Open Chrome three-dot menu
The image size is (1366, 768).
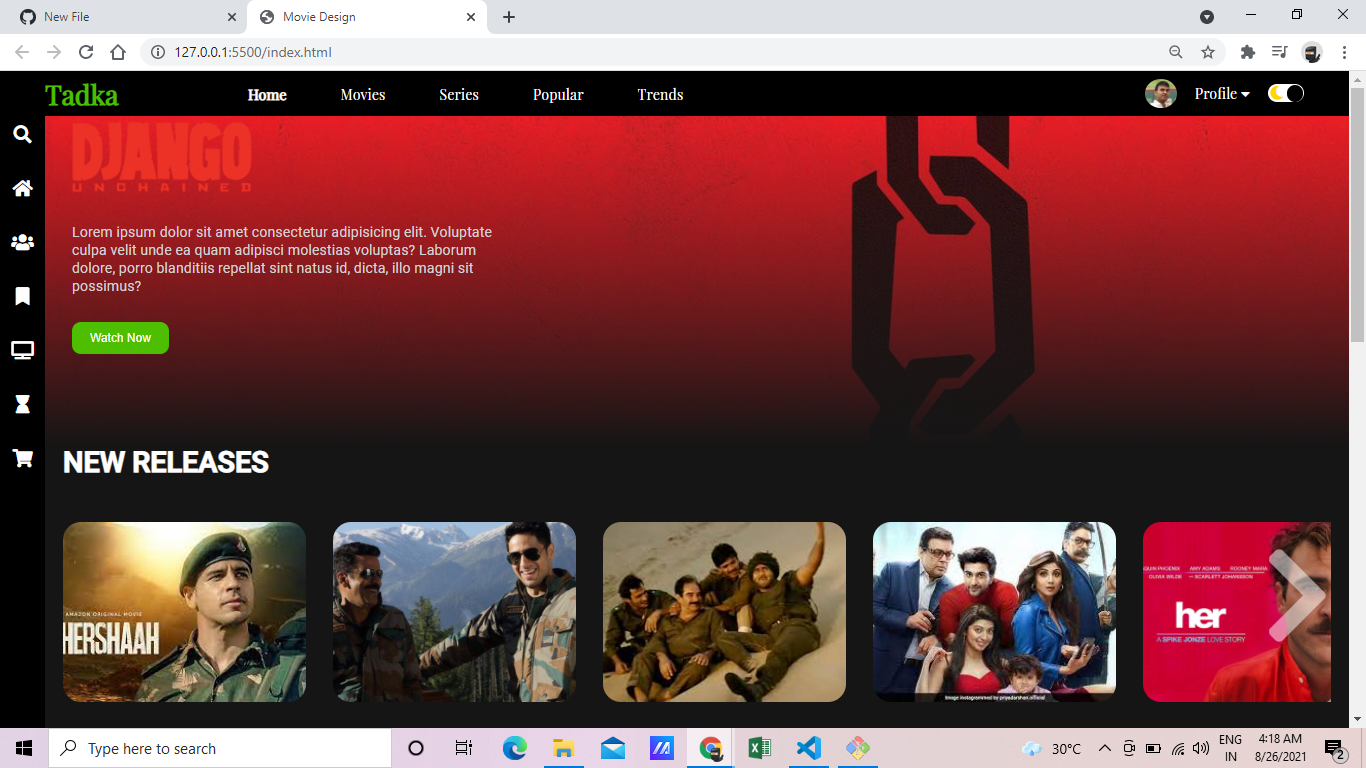click(x=1344, y=52)
